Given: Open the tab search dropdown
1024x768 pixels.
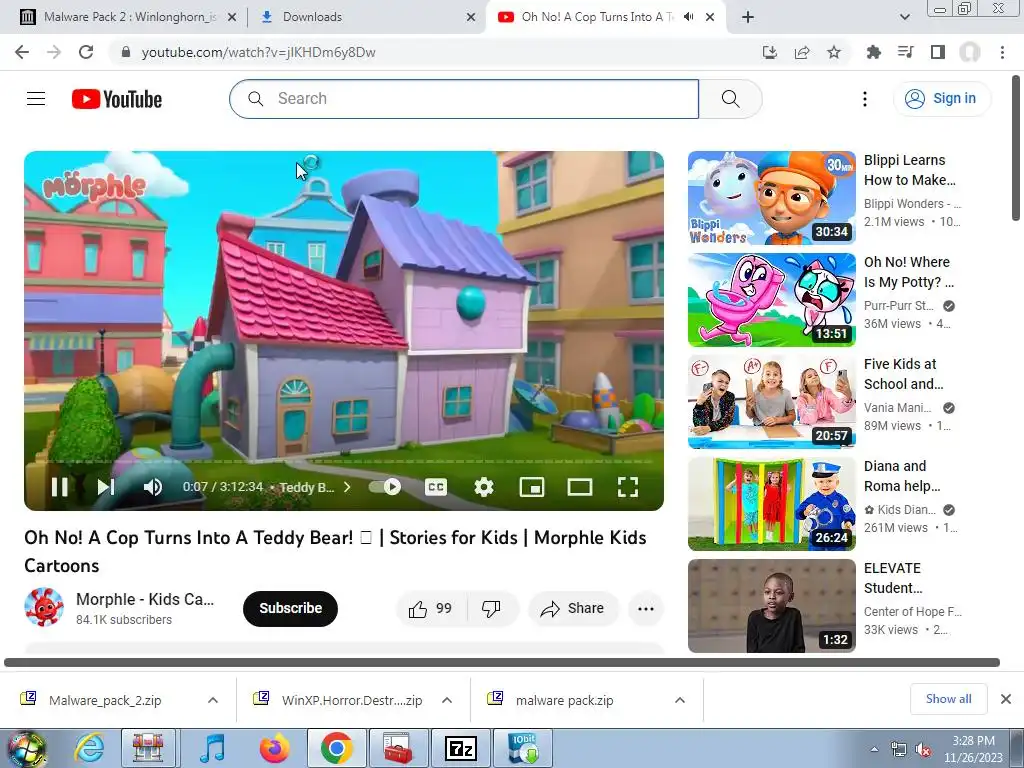Looking at the screenshot, I should click(x=904, y=17).
